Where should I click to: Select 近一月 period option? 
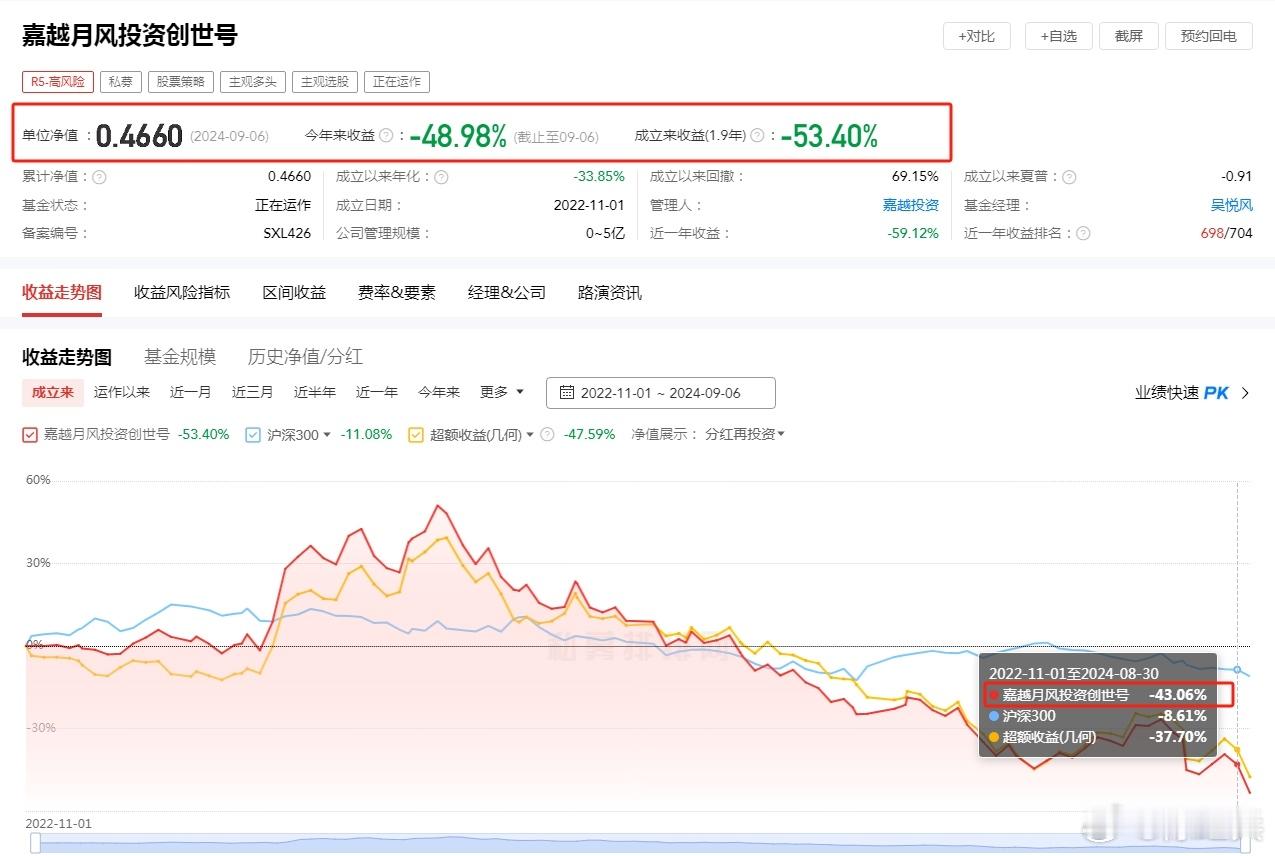point(191,392)
